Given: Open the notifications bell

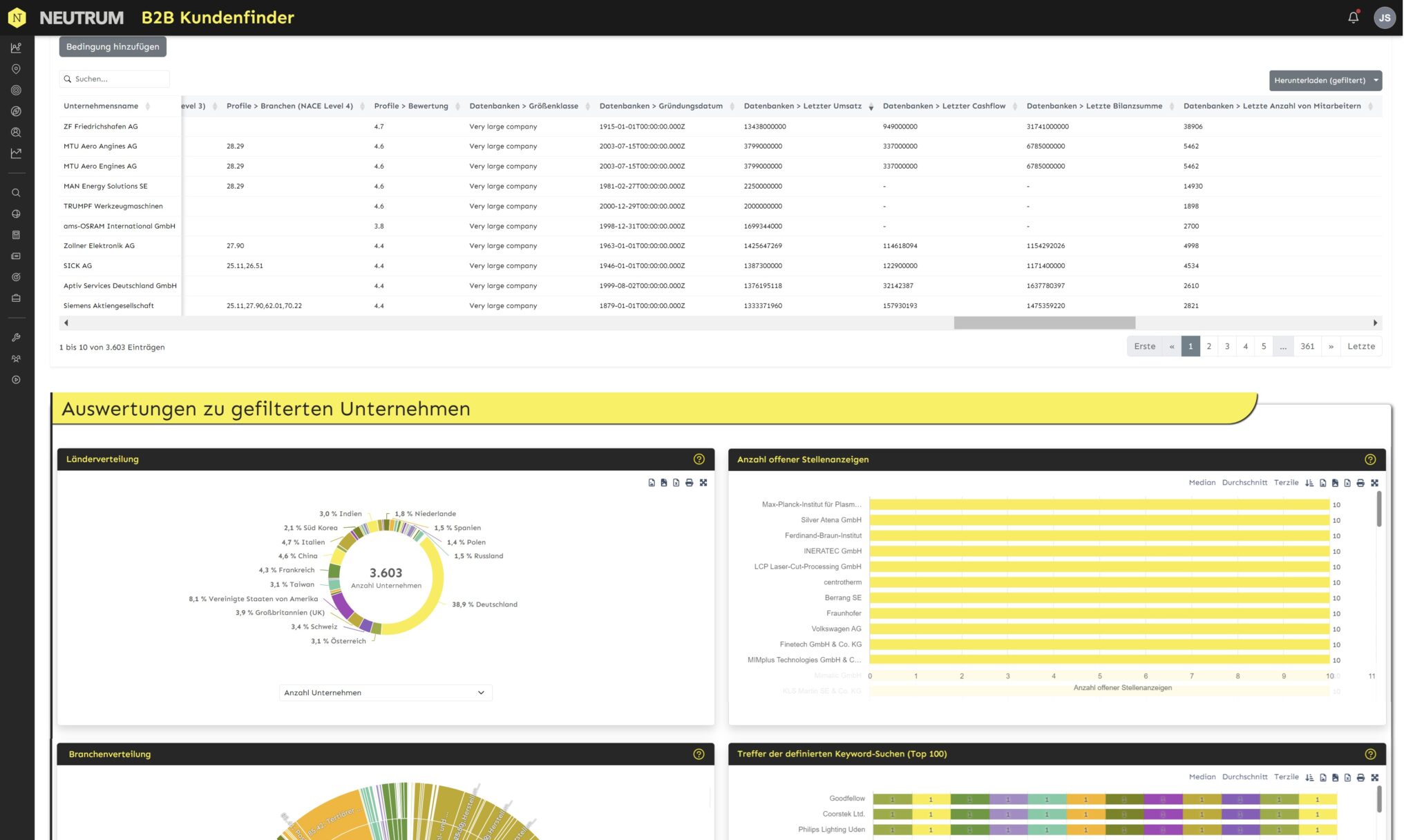Looking at the screenshot, I should point(1354,17).
